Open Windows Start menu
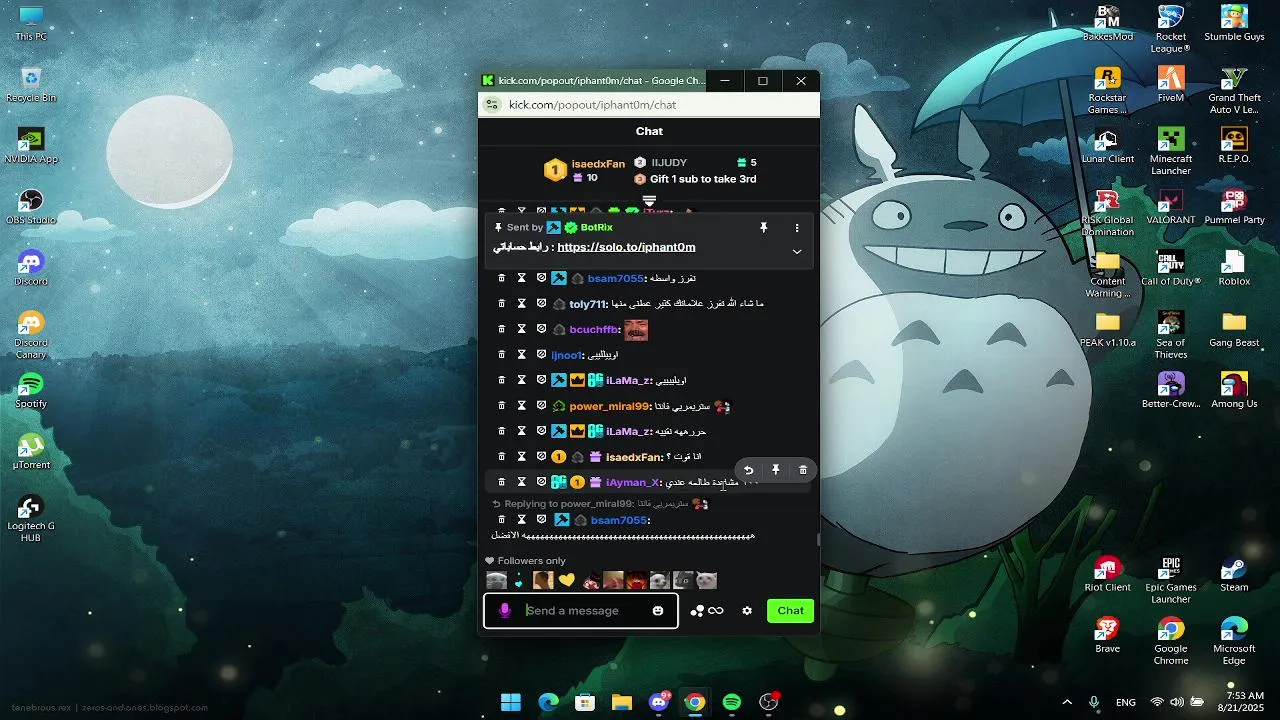Screen dimensions: 1280x720 pos(511,702)
